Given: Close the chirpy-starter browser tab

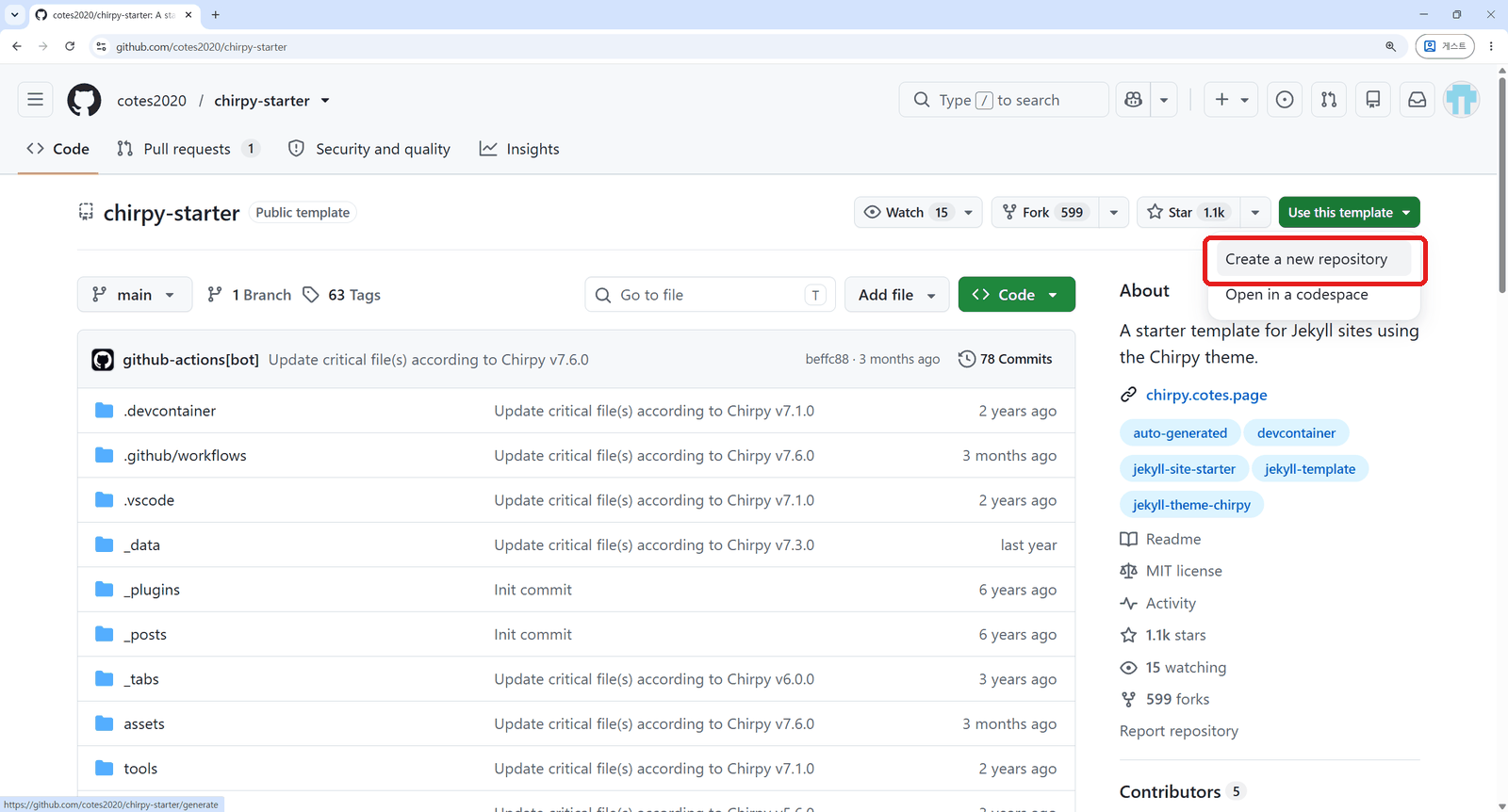Looking at the screenshot, I should click(x=188, y=15).
